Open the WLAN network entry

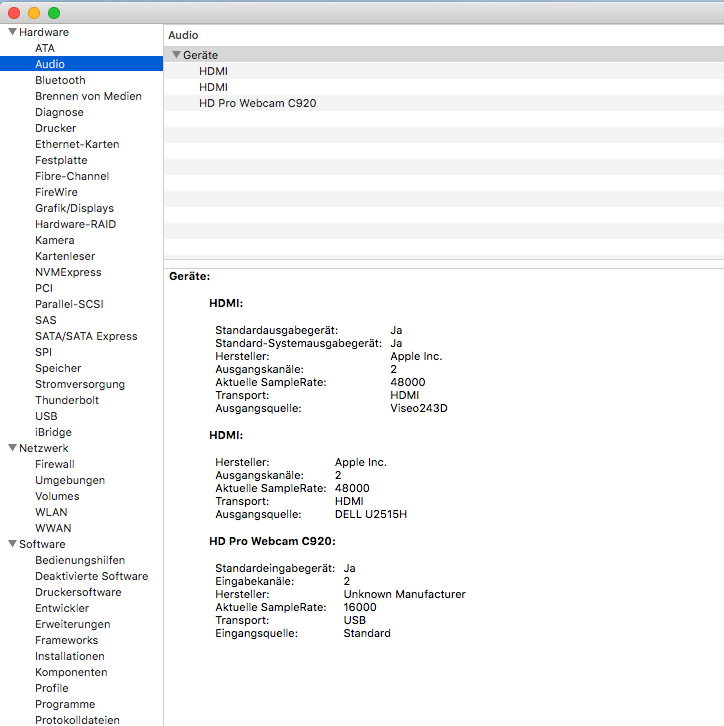pos(51,512)
